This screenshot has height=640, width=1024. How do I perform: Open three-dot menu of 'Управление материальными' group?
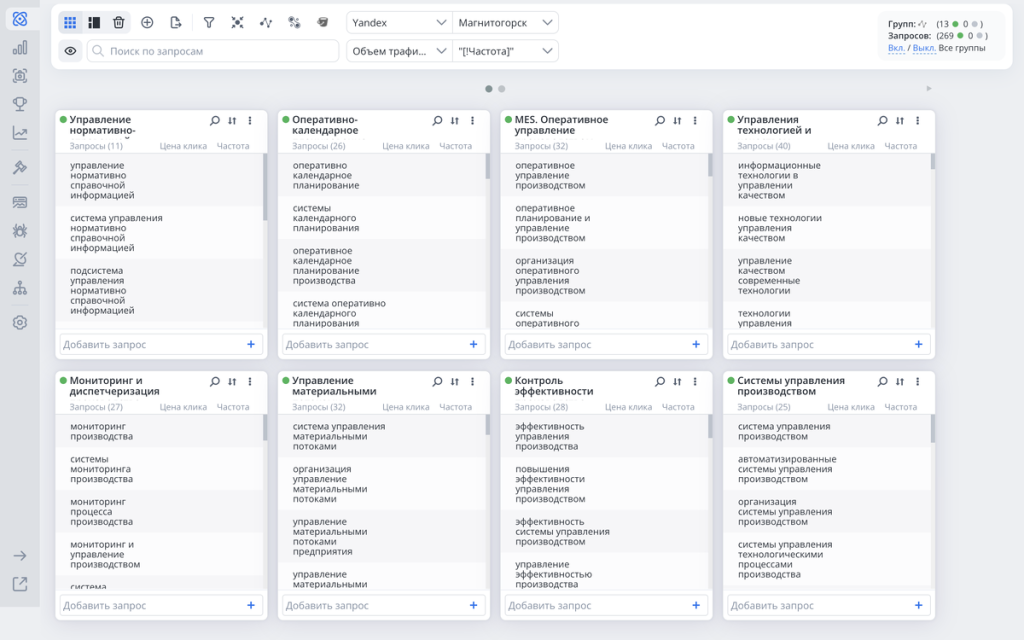(472, 381)
